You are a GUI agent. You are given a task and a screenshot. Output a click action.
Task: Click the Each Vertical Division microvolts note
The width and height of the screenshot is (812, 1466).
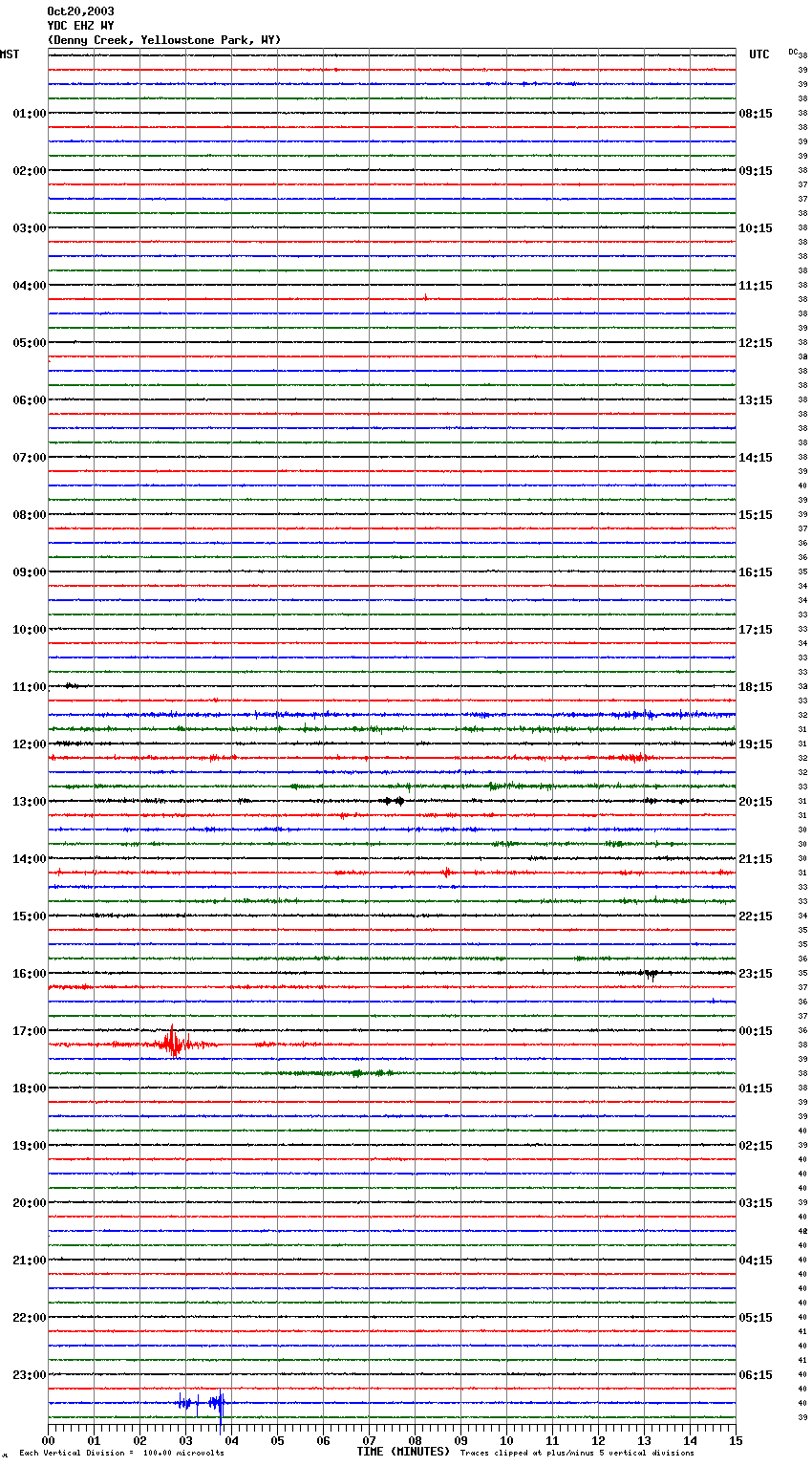click(x=121, y=1454)
